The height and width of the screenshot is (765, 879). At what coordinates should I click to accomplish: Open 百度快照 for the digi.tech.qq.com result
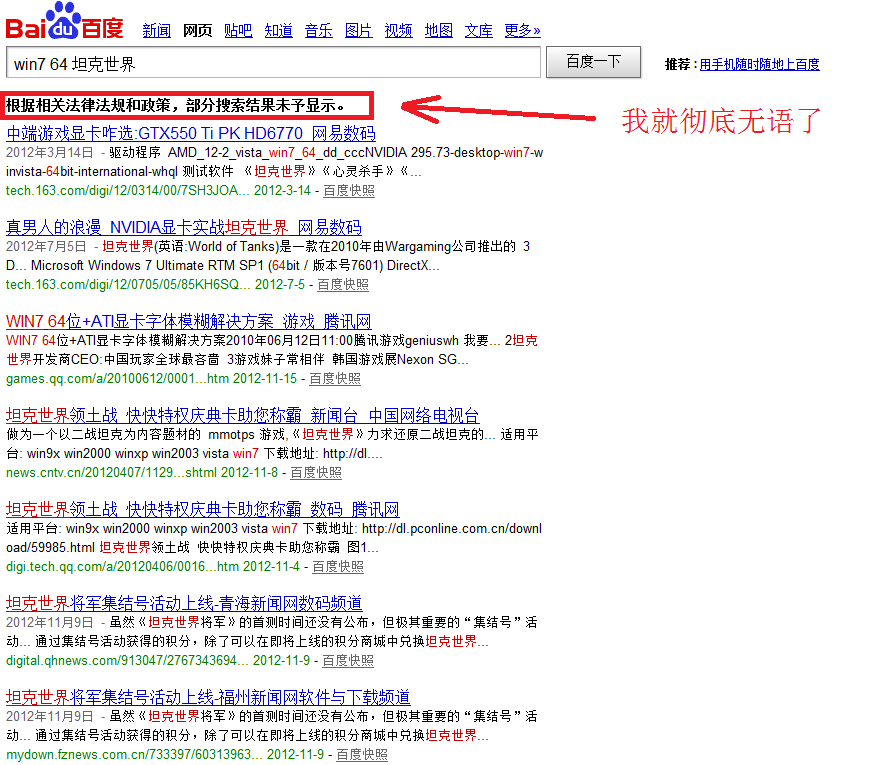(338, 567)
